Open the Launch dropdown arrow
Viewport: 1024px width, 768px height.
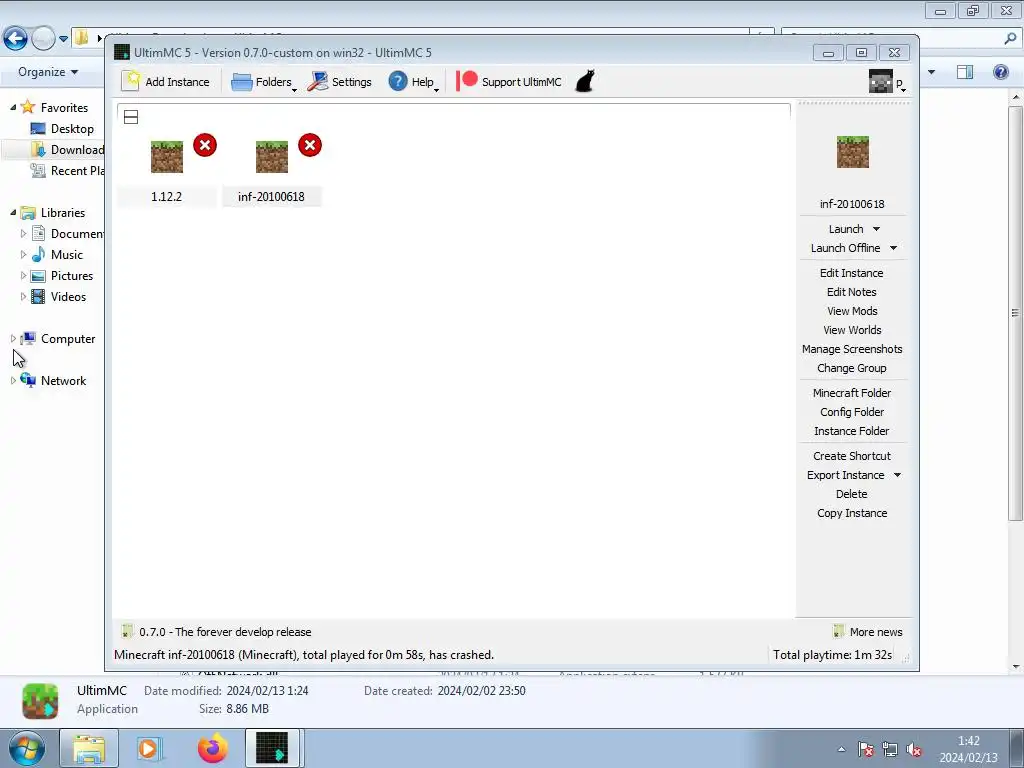876,229
